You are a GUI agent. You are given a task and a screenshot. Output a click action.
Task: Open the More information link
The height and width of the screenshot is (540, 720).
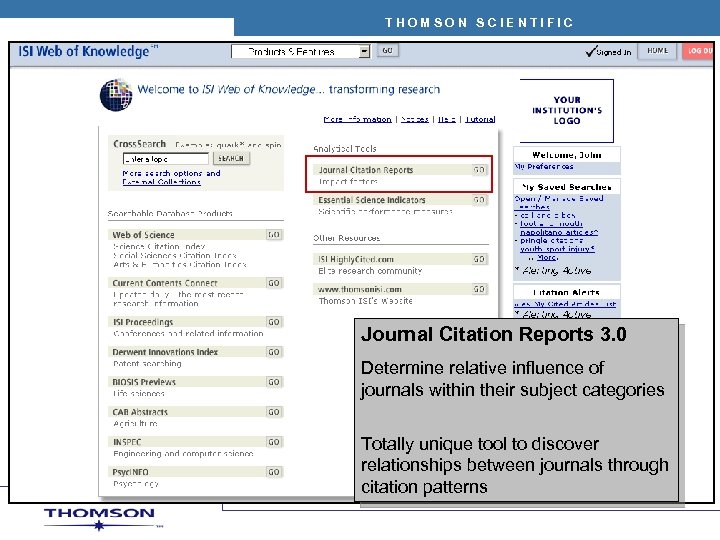(357, 119)
